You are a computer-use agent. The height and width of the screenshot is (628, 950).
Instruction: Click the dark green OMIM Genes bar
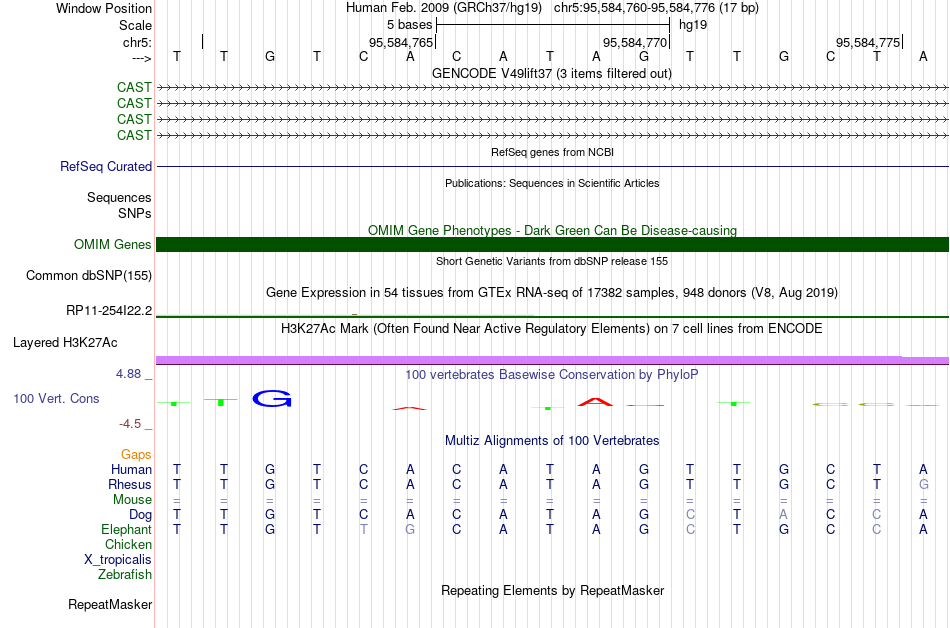pos(552,245)
